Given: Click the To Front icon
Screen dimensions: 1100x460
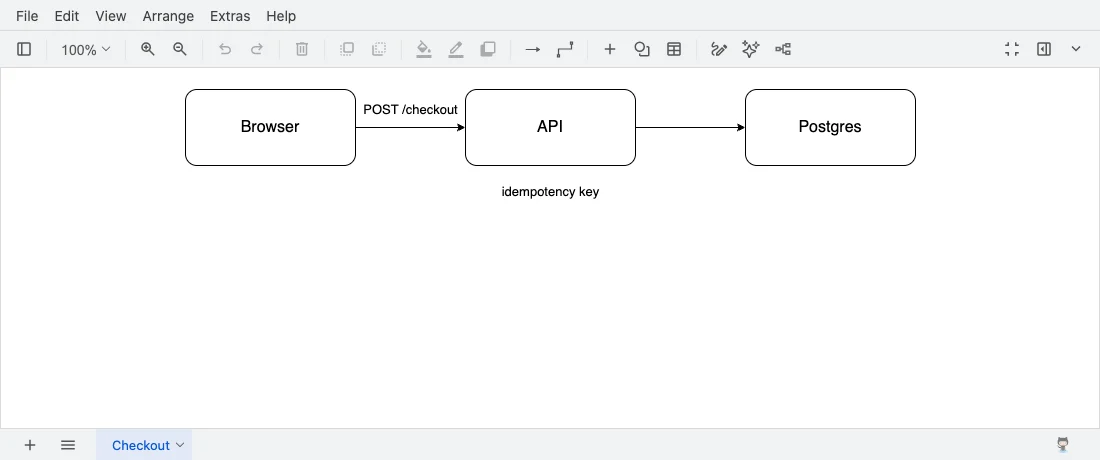Looking at the screenshot, I should pyautogui.click(x=347, y=49).
